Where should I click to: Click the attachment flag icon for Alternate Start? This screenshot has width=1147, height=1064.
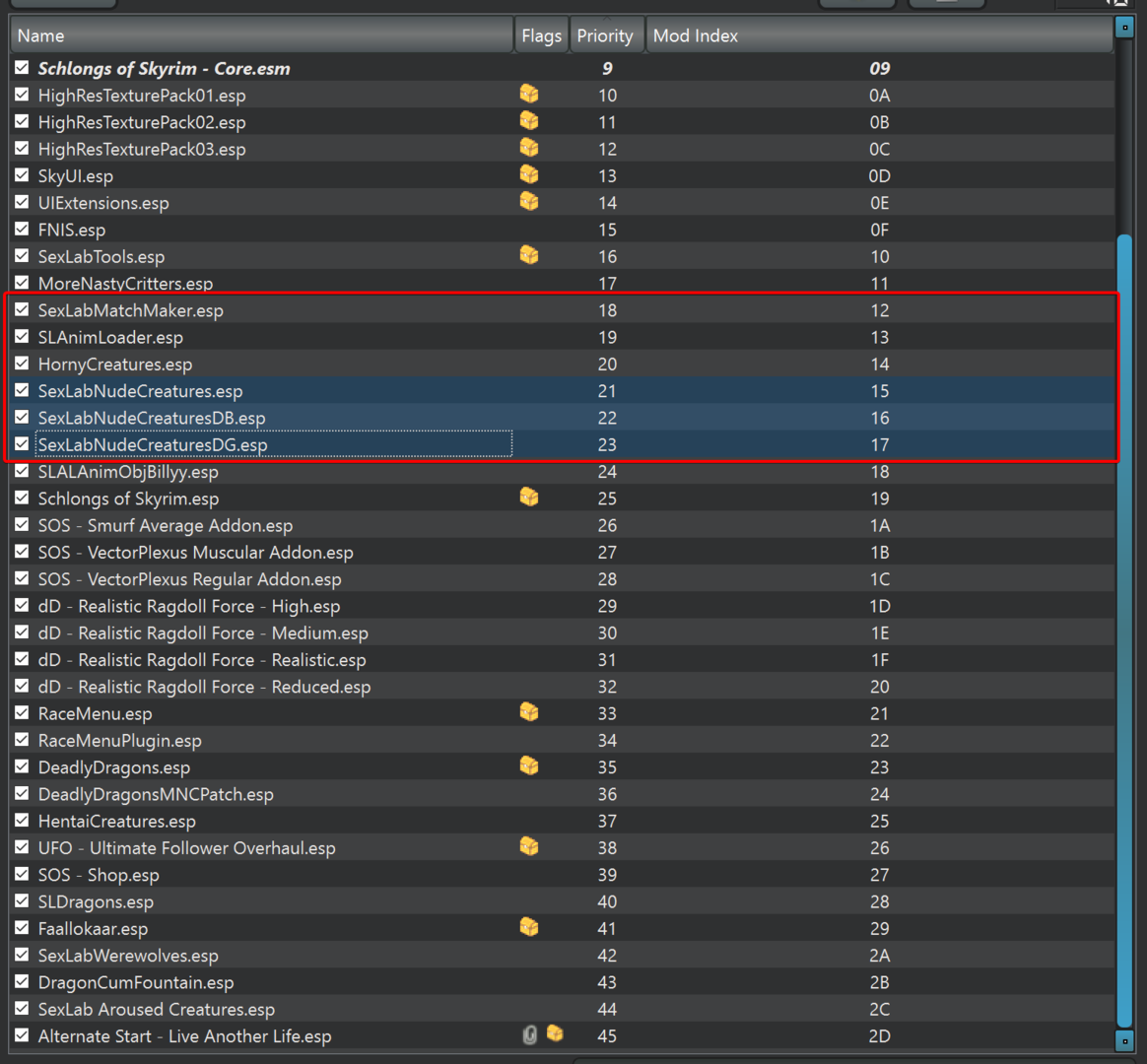point(530,1035)
